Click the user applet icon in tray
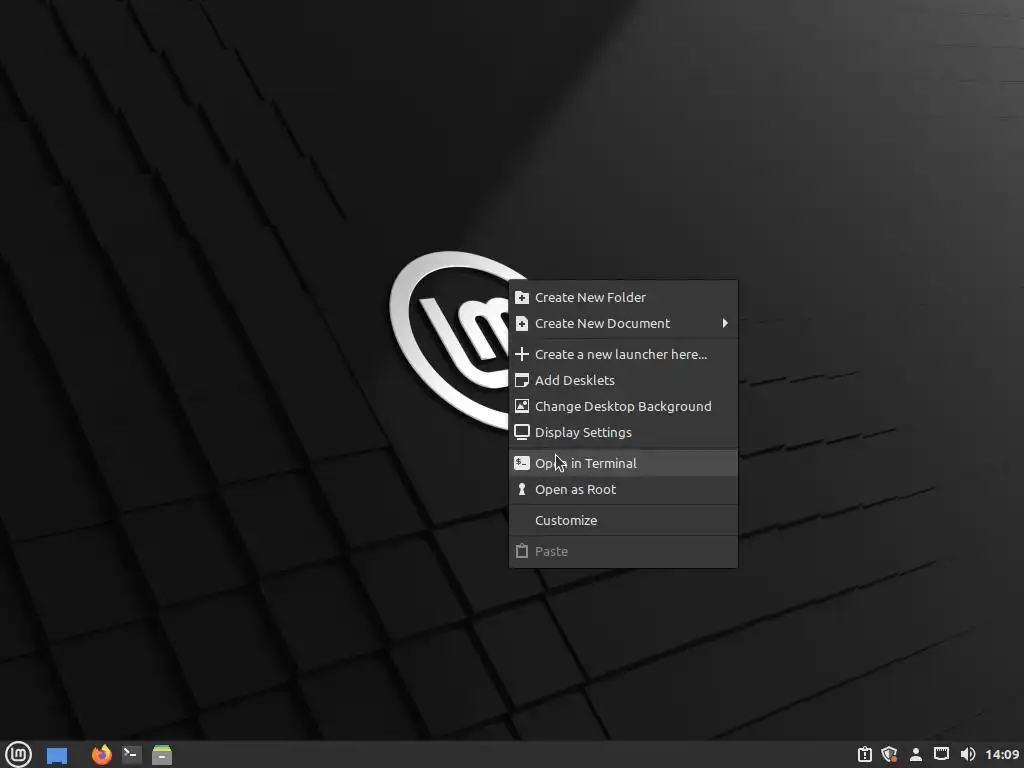Viewport: 1024px width, 768px height. pyautogui.click(x=916, y=755)
